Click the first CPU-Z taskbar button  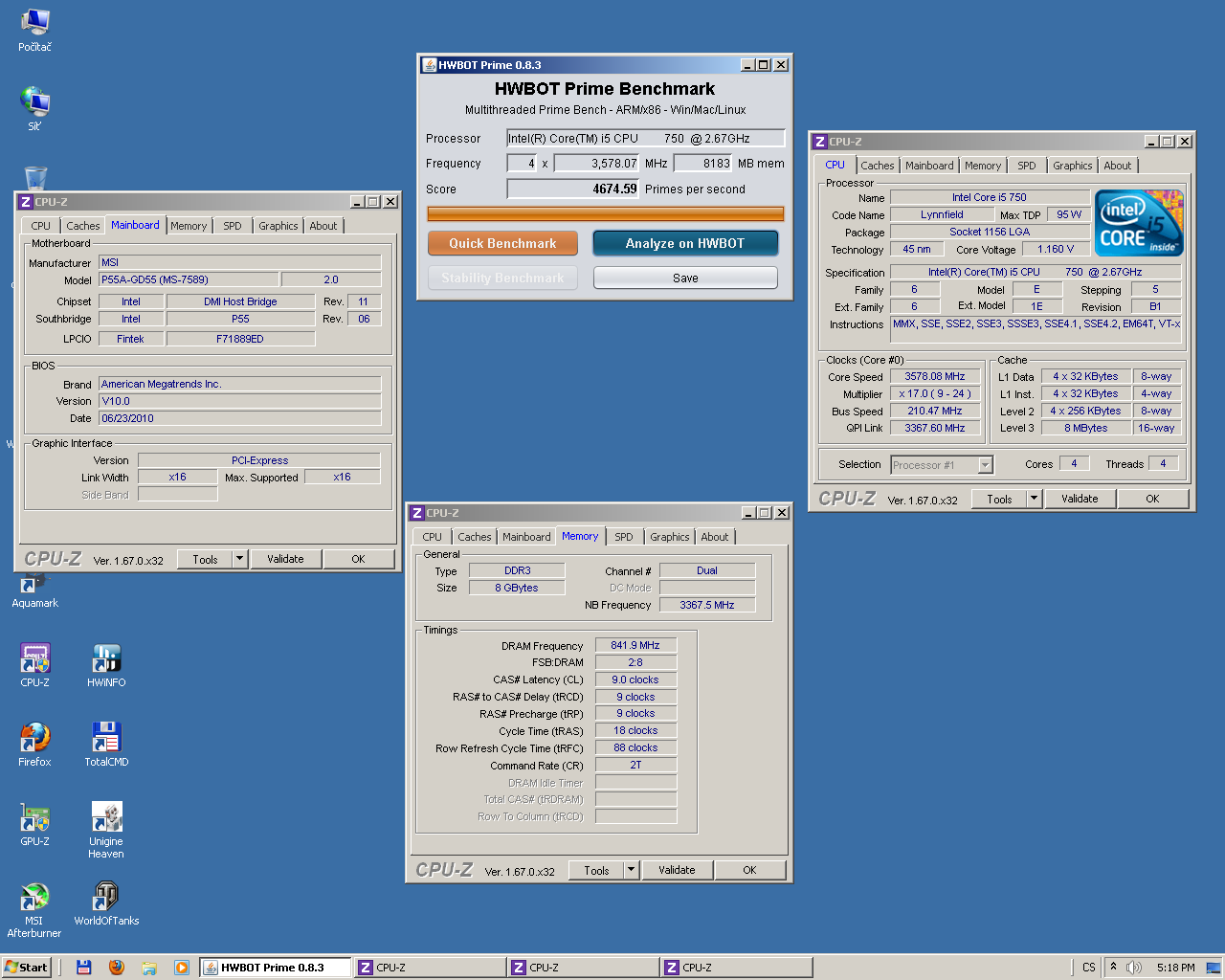[x=430, y=968]
